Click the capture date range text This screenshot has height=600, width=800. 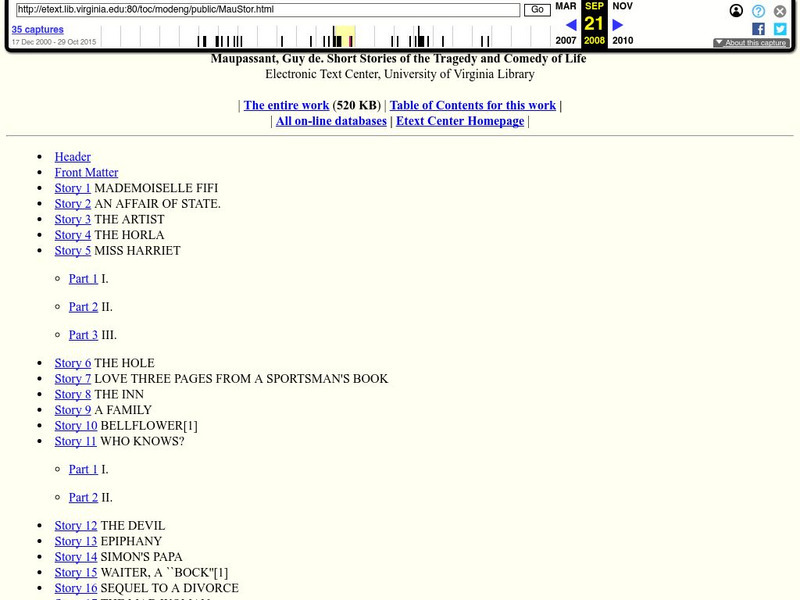pos(54,42)
